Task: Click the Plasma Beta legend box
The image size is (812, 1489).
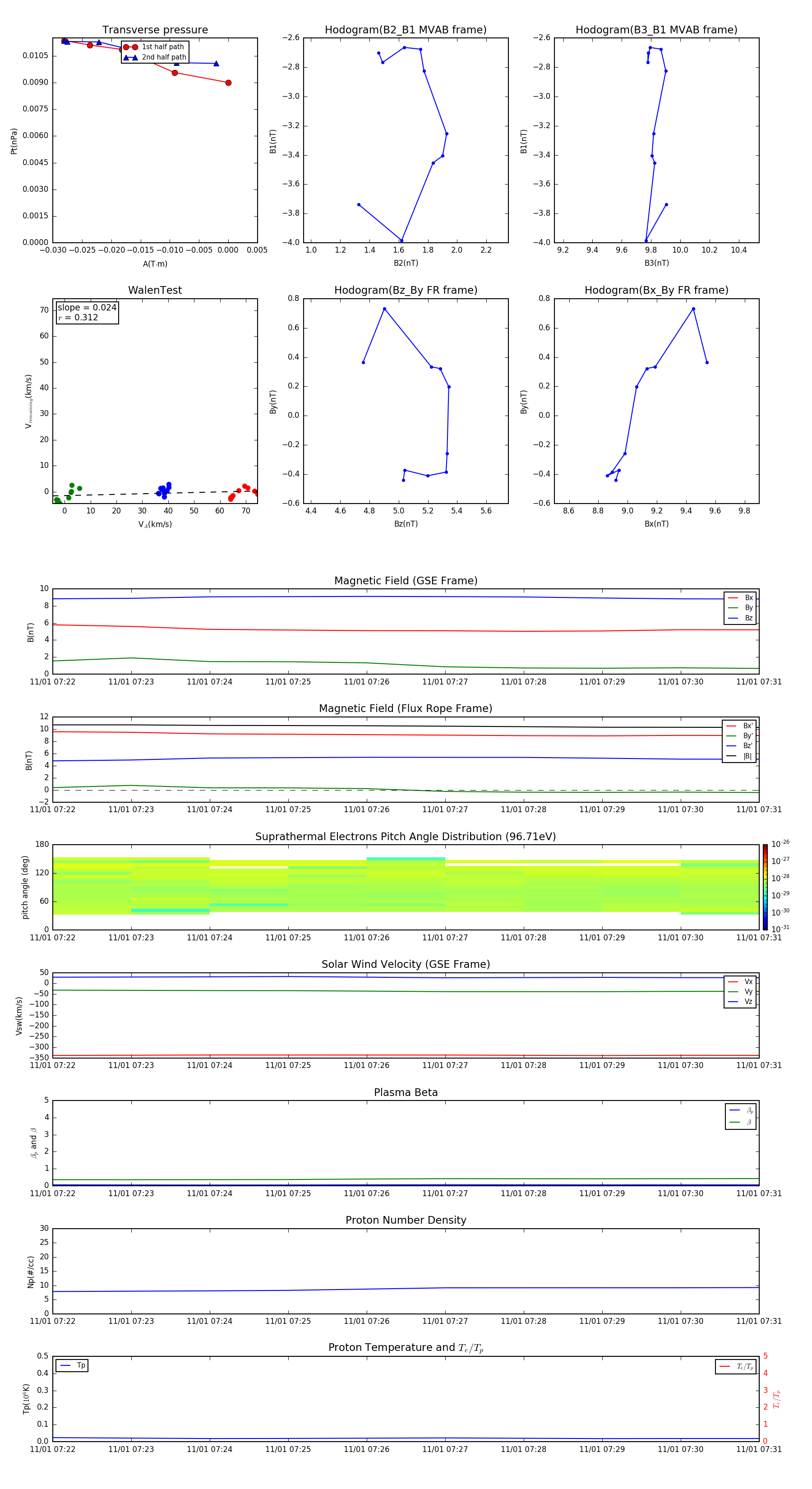Action: 740,1115
